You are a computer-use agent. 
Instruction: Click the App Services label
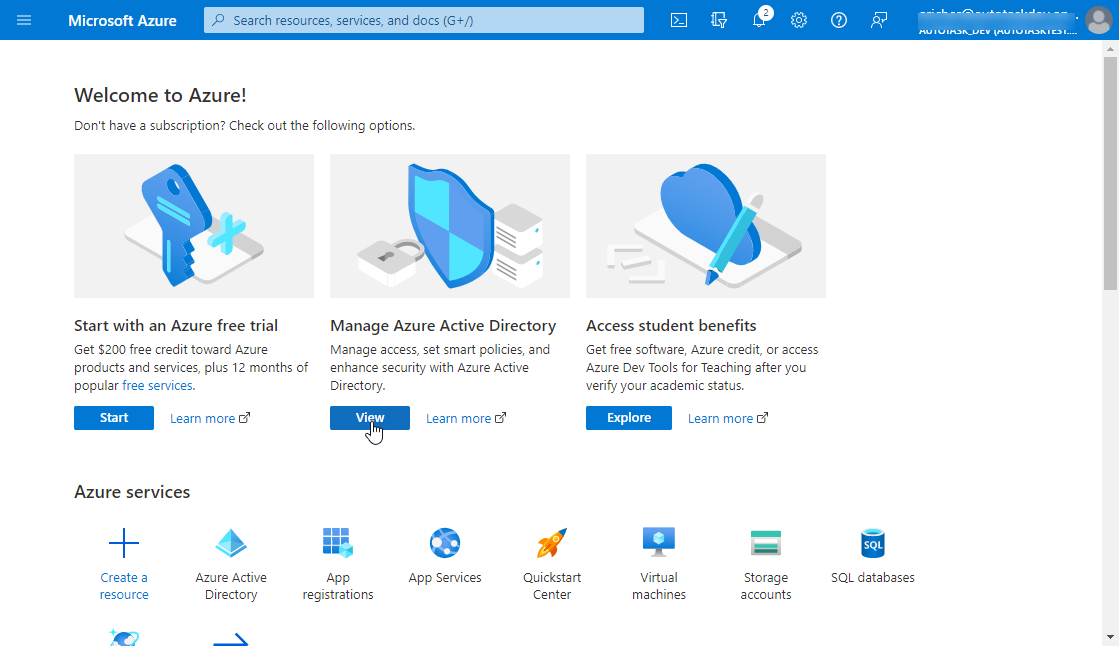tap(445, 577)
